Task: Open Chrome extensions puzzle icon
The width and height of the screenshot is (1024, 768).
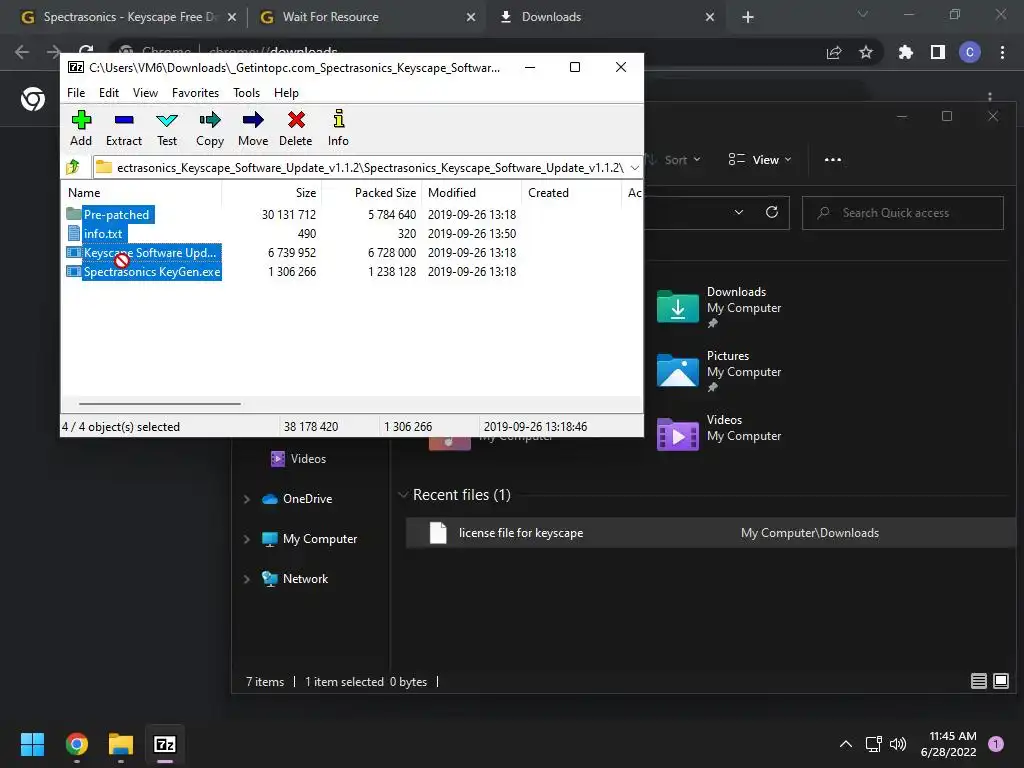Action: coord(906,52)
